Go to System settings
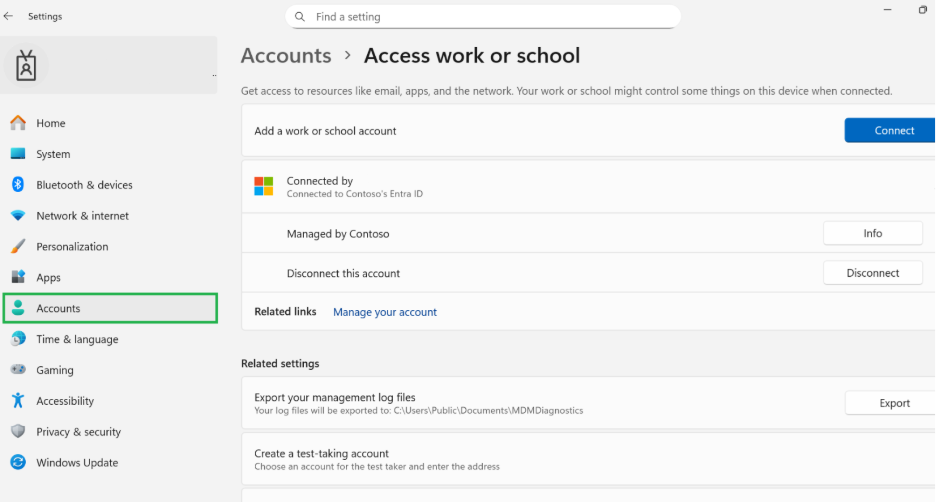 coord(110,154)
